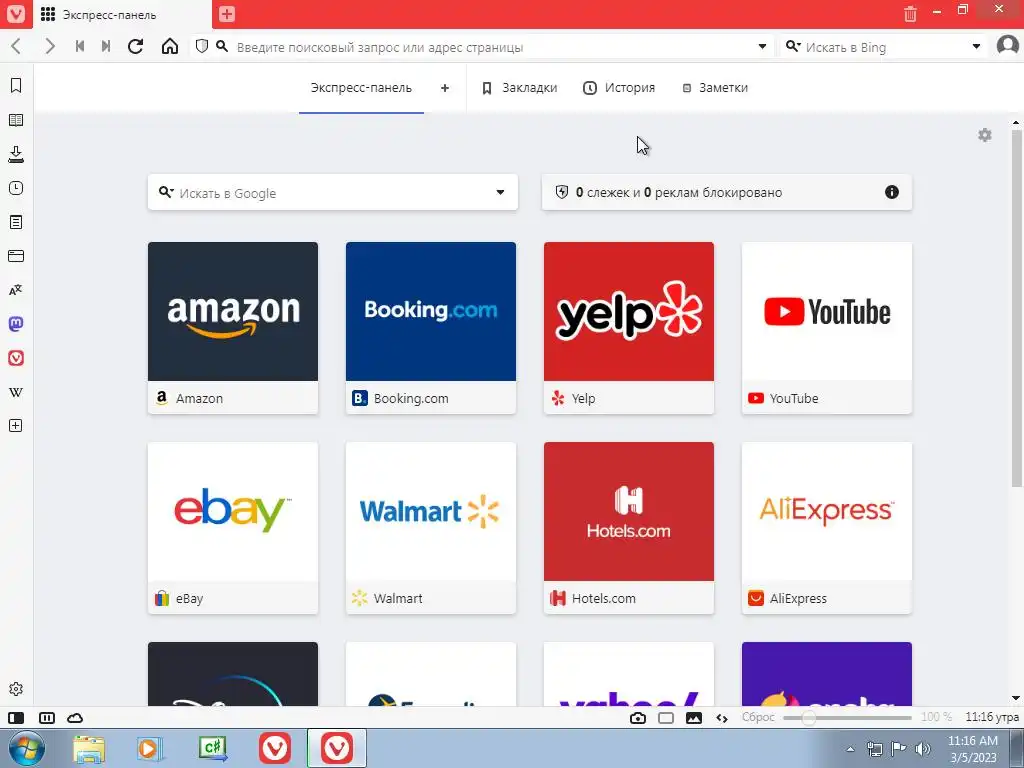This screenshot has width=1024, height=768.
Task: Open the History sidebar panel
Action: [x=16, y=188]
